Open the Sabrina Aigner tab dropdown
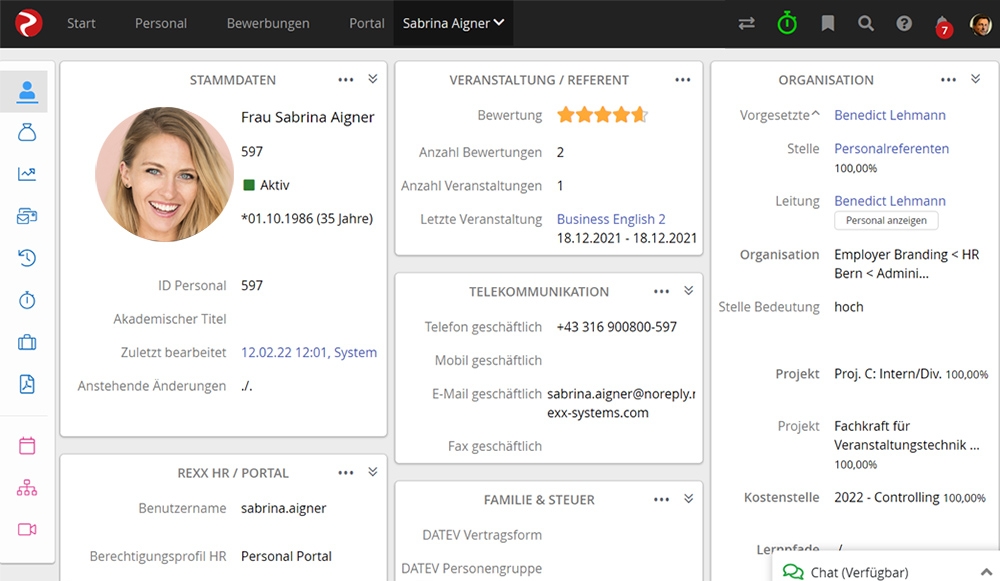This screenshot has width=1000, height=581. 453,23
